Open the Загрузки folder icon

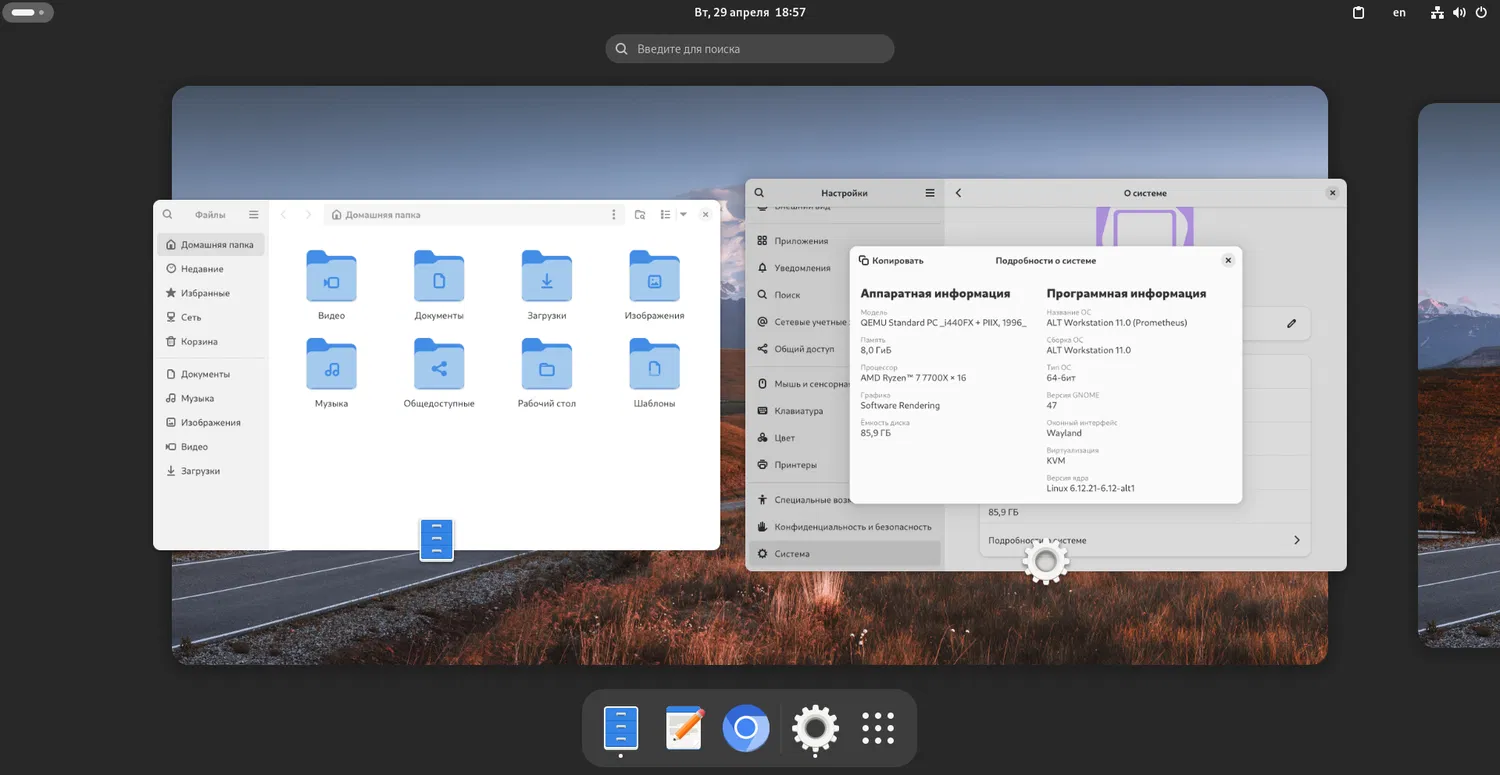[x=546, y=277]
